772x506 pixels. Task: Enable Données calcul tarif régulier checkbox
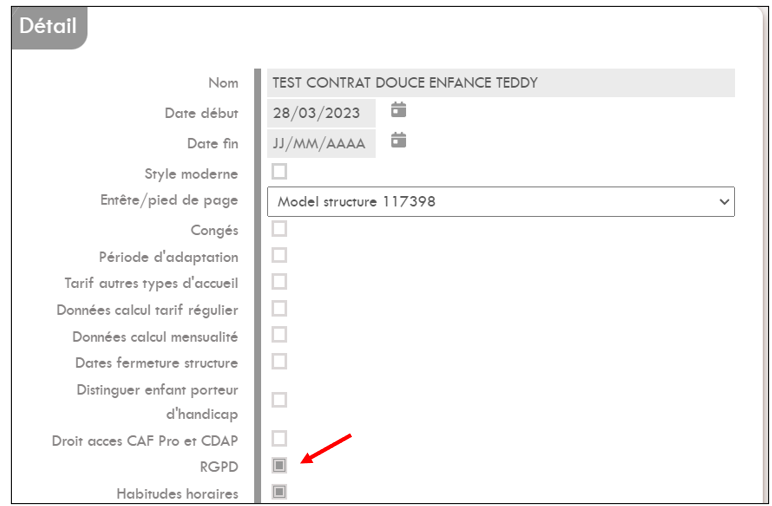point(279,309)
